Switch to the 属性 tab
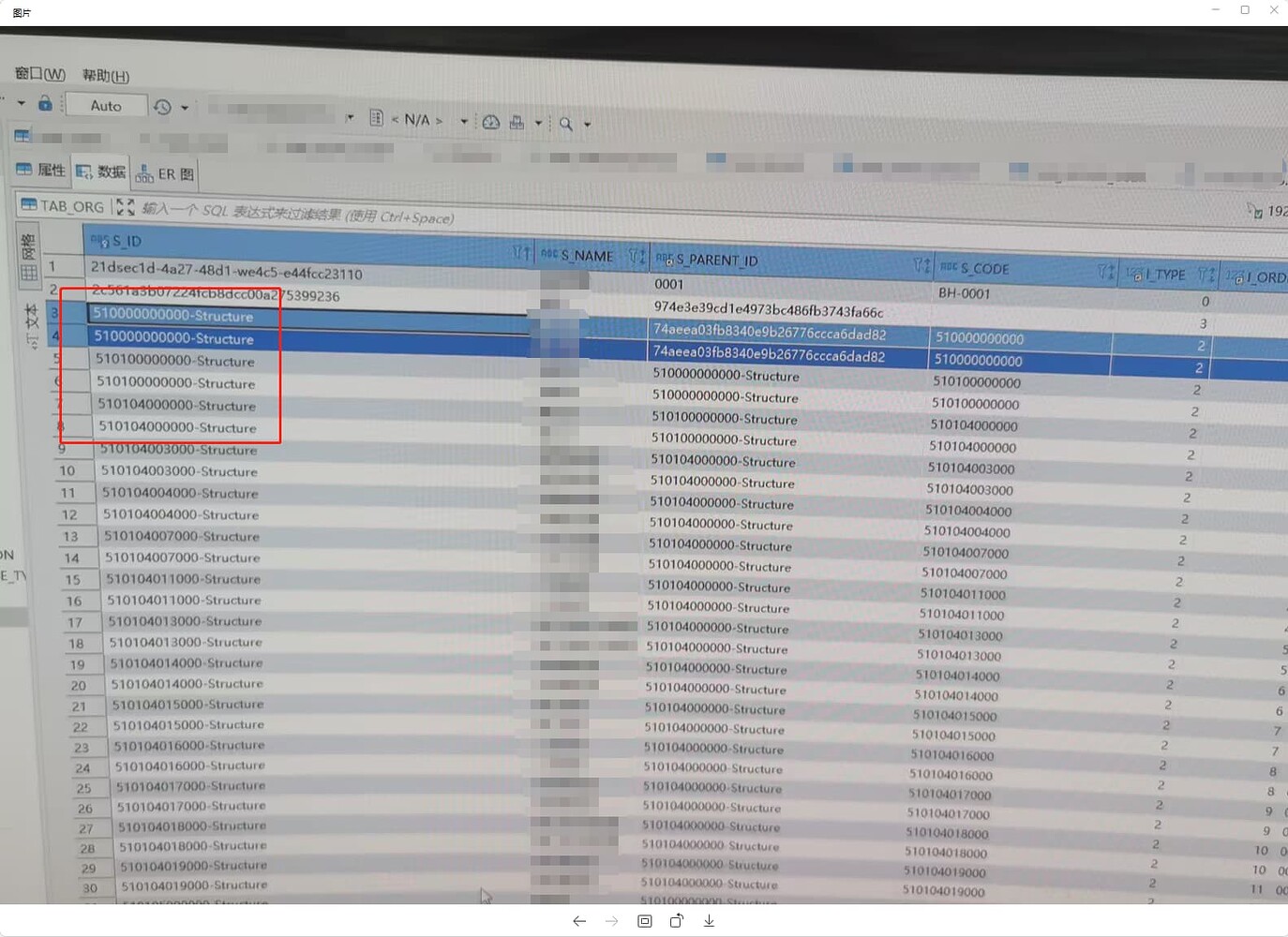 click(x=41, y=170)
